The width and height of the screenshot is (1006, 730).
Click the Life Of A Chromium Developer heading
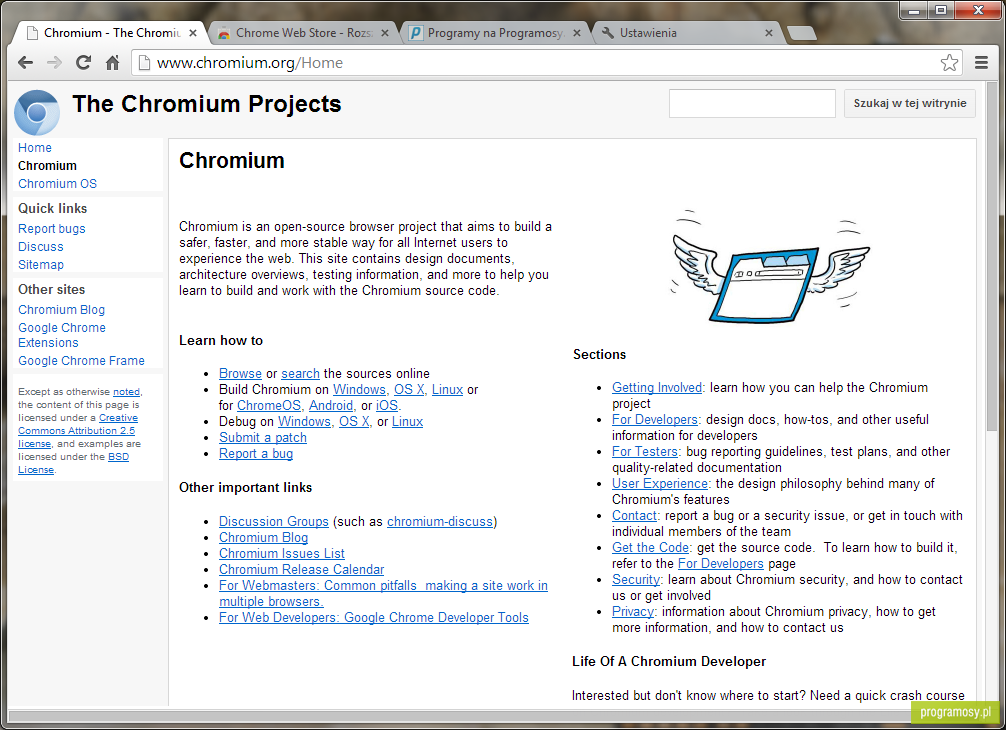pyautogui.click(x=669, y=661)
